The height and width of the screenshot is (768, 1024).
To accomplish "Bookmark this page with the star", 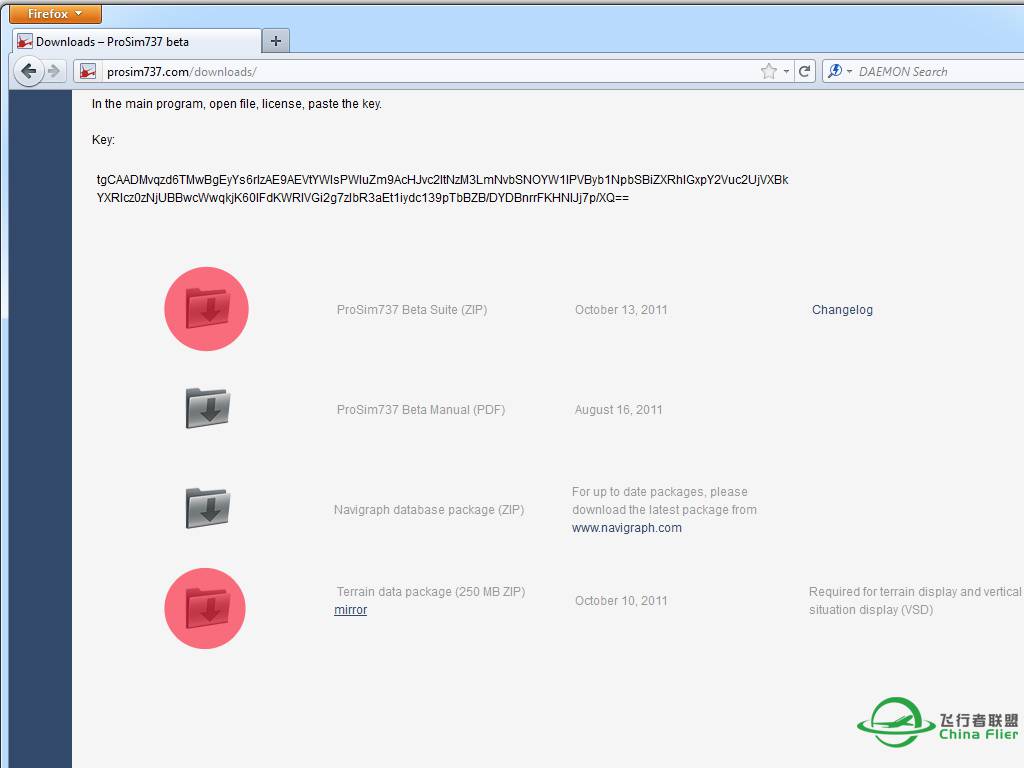I will (x=768, y=71).
